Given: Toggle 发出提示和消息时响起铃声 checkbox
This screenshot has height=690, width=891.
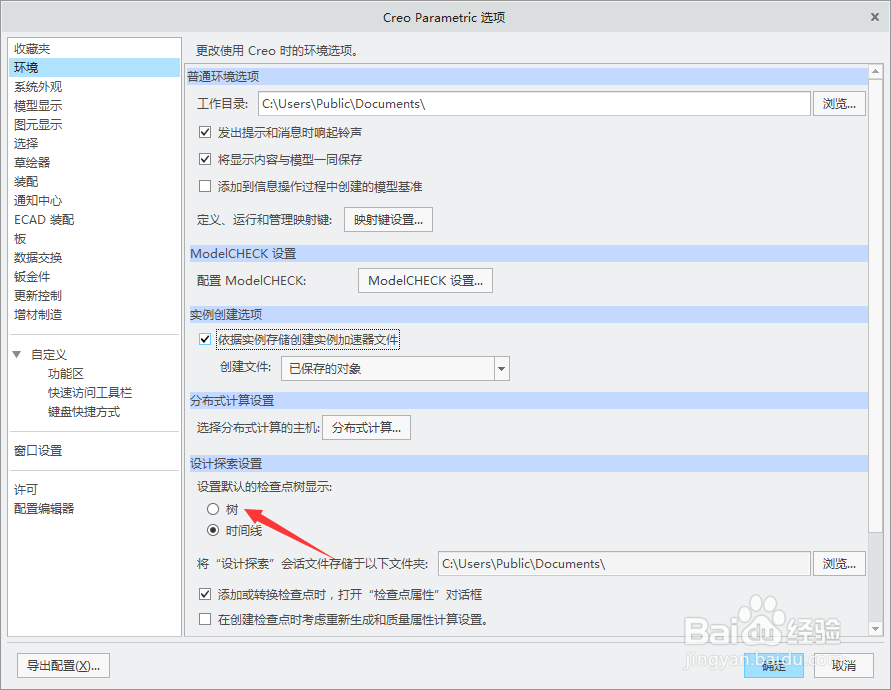Looking at the screenshot, I should [x=205, y=132].
